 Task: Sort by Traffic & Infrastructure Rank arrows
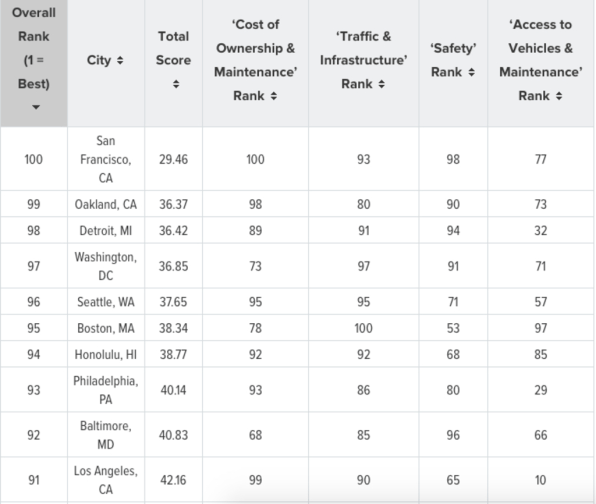pyautogui.click(x=382, y=84)
